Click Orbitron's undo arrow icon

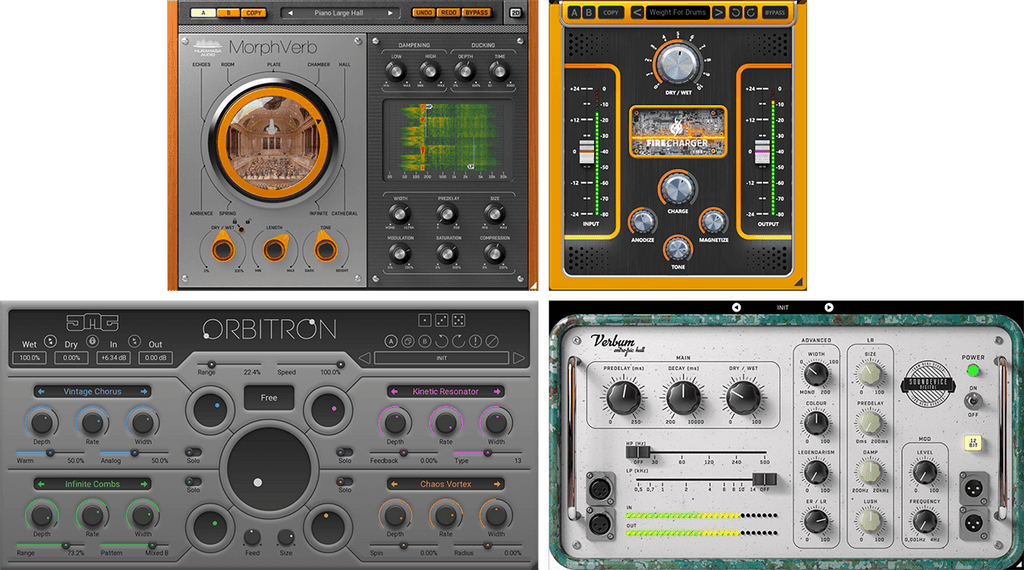441,341
